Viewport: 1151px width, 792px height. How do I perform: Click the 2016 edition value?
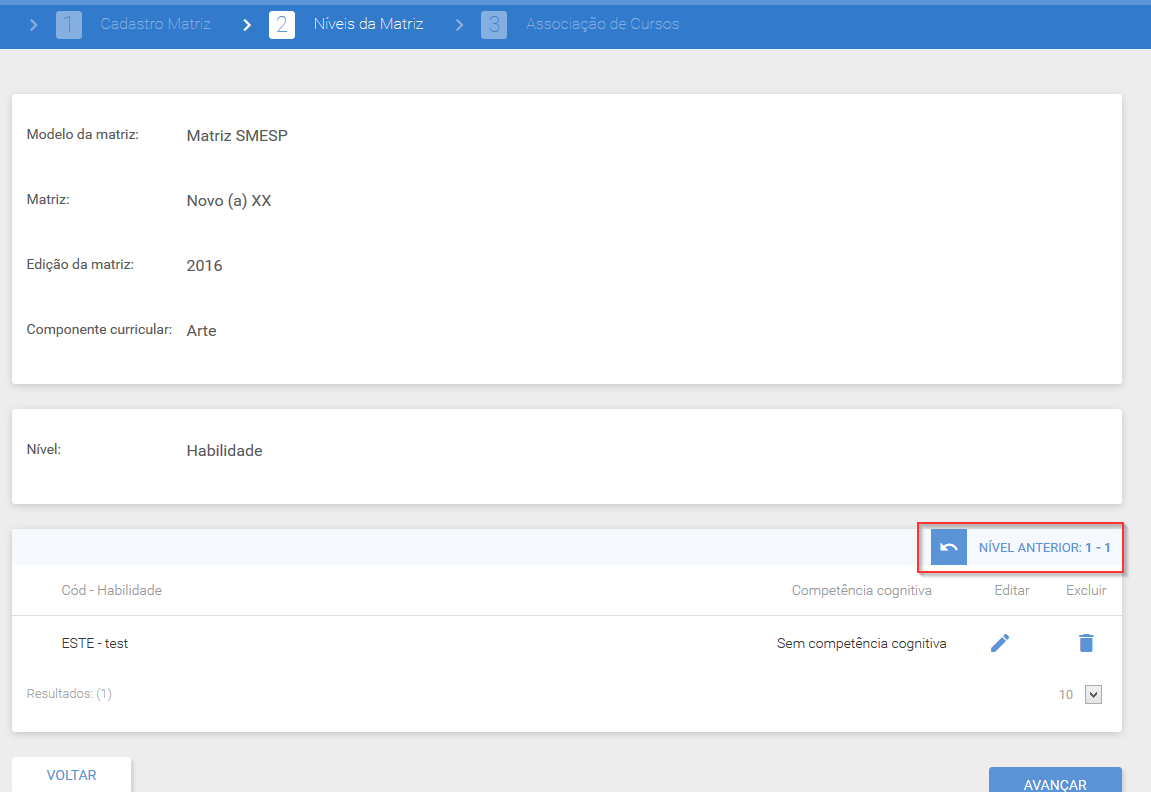click(204, 266)
